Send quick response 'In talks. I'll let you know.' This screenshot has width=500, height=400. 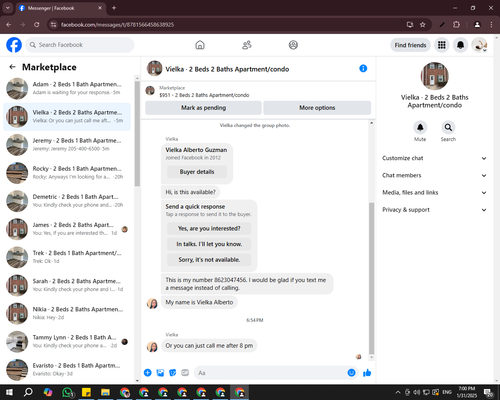pos(209,244)
